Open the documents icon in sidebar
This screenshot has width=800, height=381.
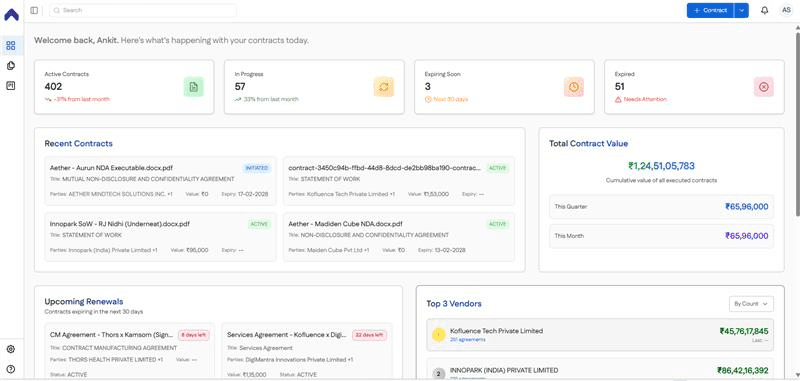(x=11, y=66)
